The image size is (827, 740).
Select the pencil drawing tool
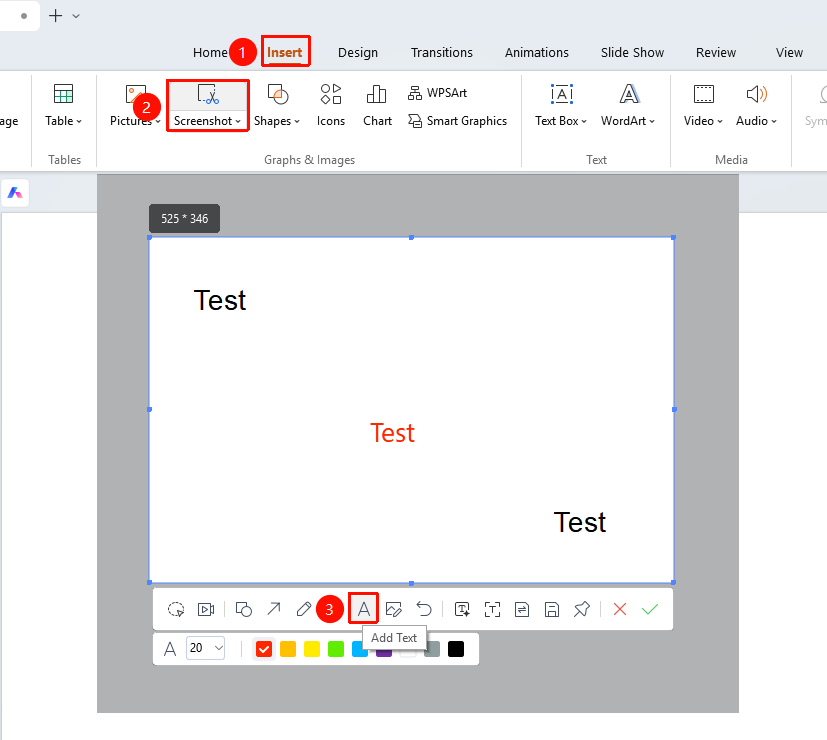point(304,609)
